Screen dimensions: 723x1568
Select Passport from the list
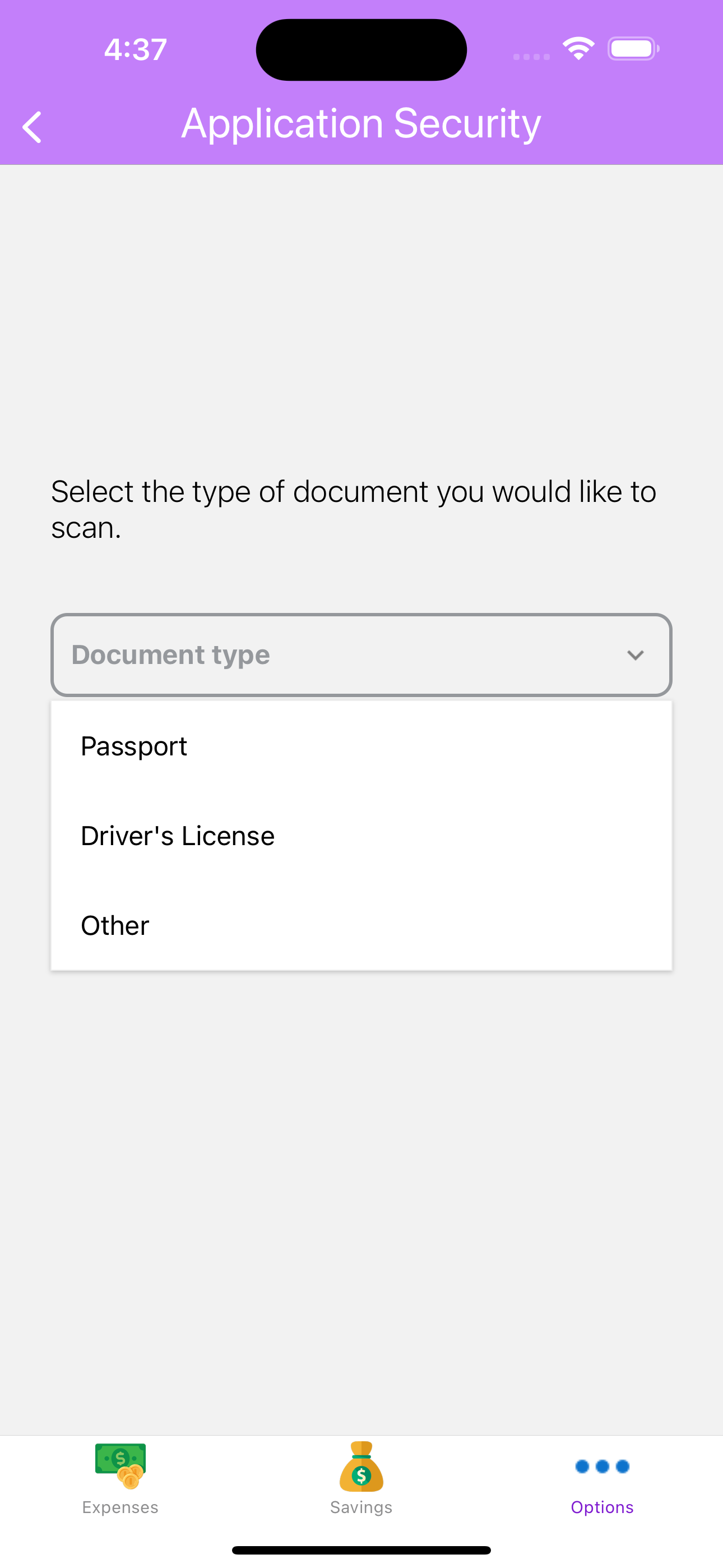(x=133, y=745)
